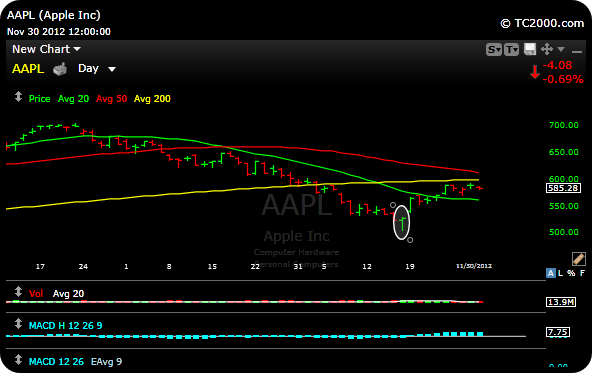The height and width of the screenshot is (373, 592).
Task: Click the AAPL ticker symbol
Action: (28, 69)
